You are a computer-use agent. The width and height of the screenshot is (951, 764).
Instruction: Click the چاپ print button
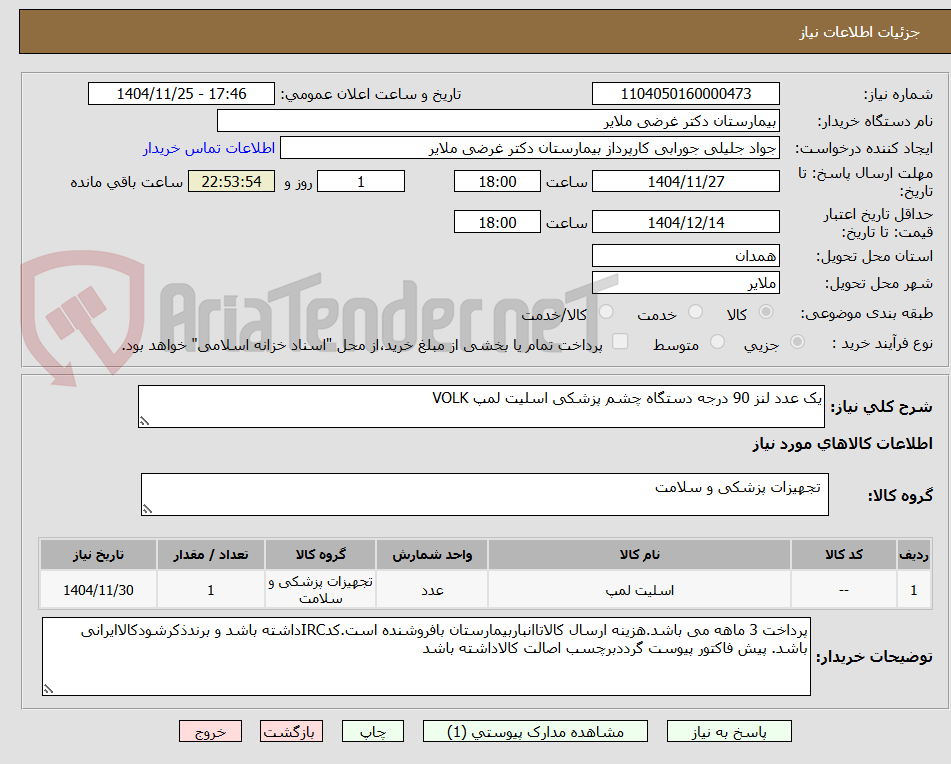pyautogui.click(x=373, y=731)
